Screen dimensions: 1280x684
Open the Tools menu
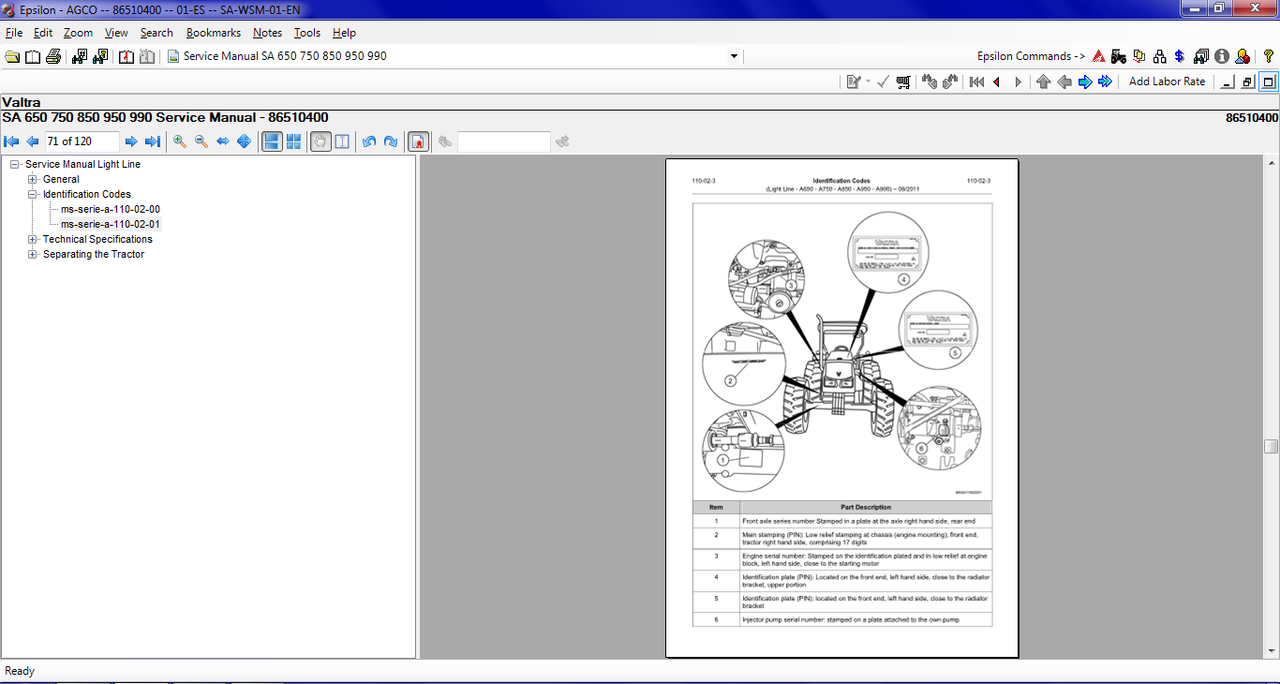coord(307,33)
